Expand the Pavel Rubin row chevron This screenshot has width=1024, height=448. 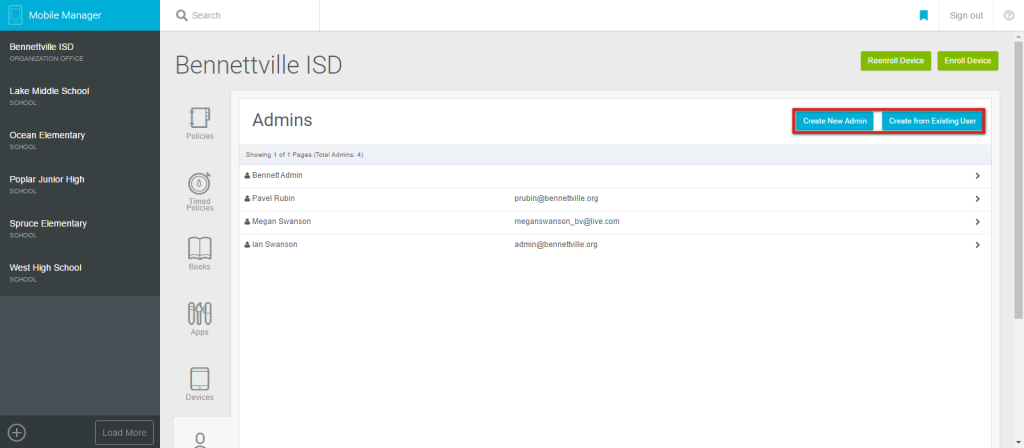click(978, 199)
